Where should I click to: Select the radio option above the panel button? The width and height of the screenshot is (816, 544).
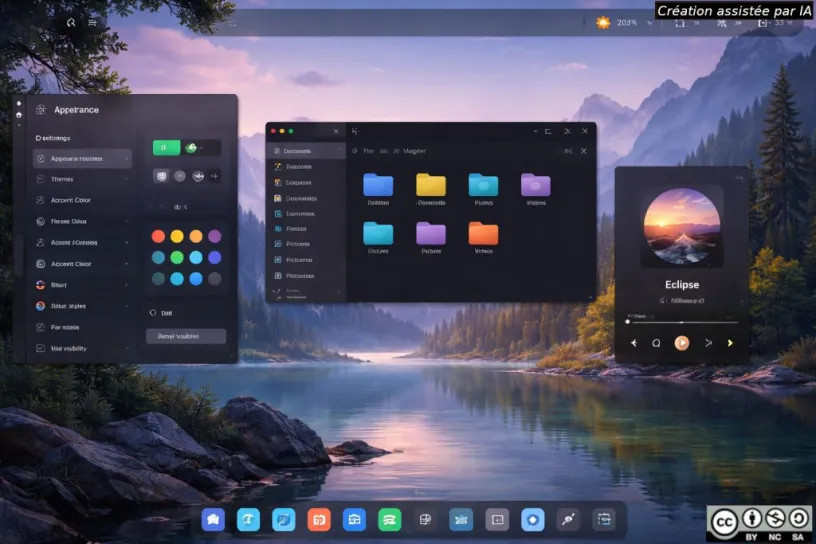pyautogui.click(x=153, y=312)
